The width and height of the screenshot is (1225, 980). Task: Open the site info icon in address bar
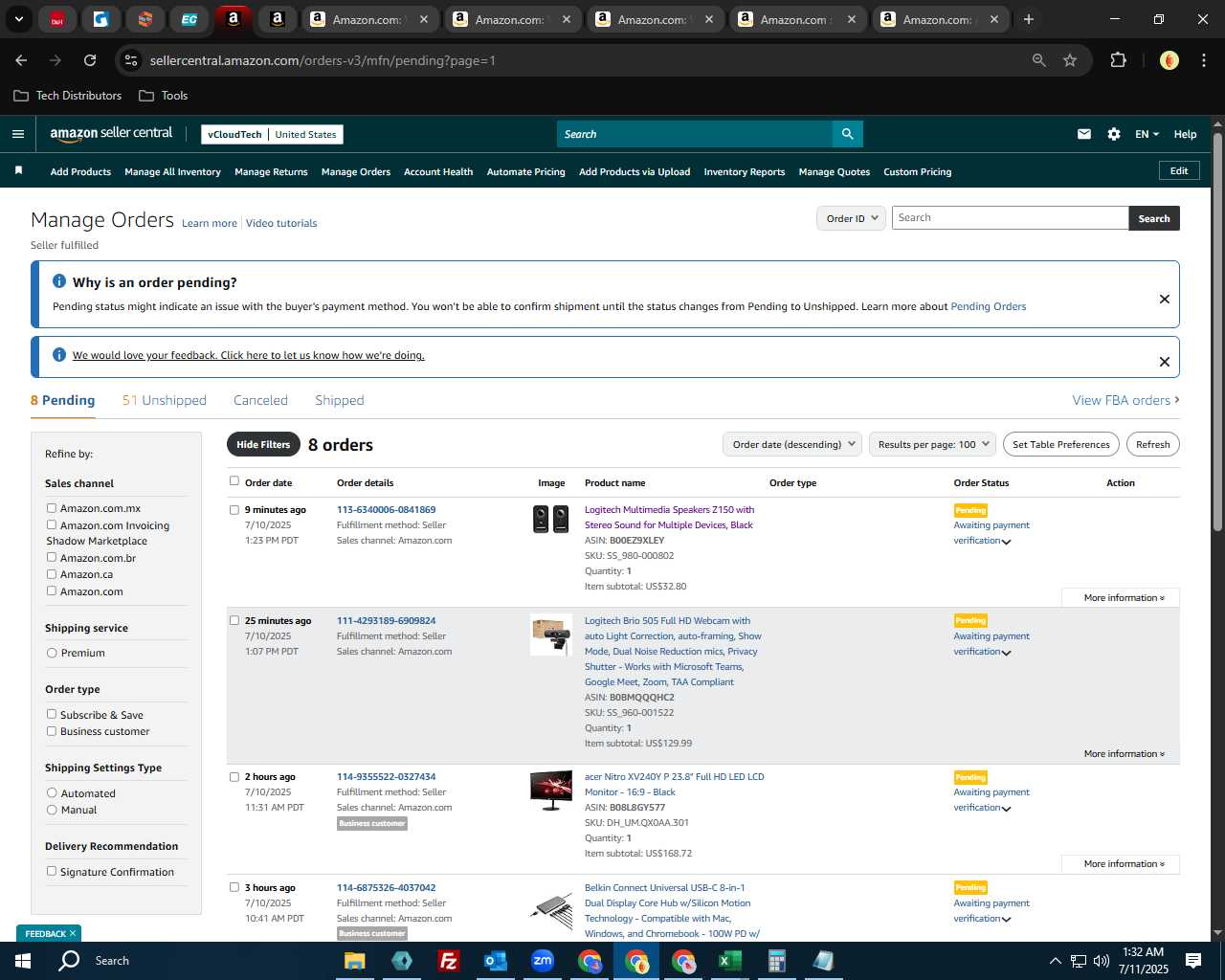point(131,60)
